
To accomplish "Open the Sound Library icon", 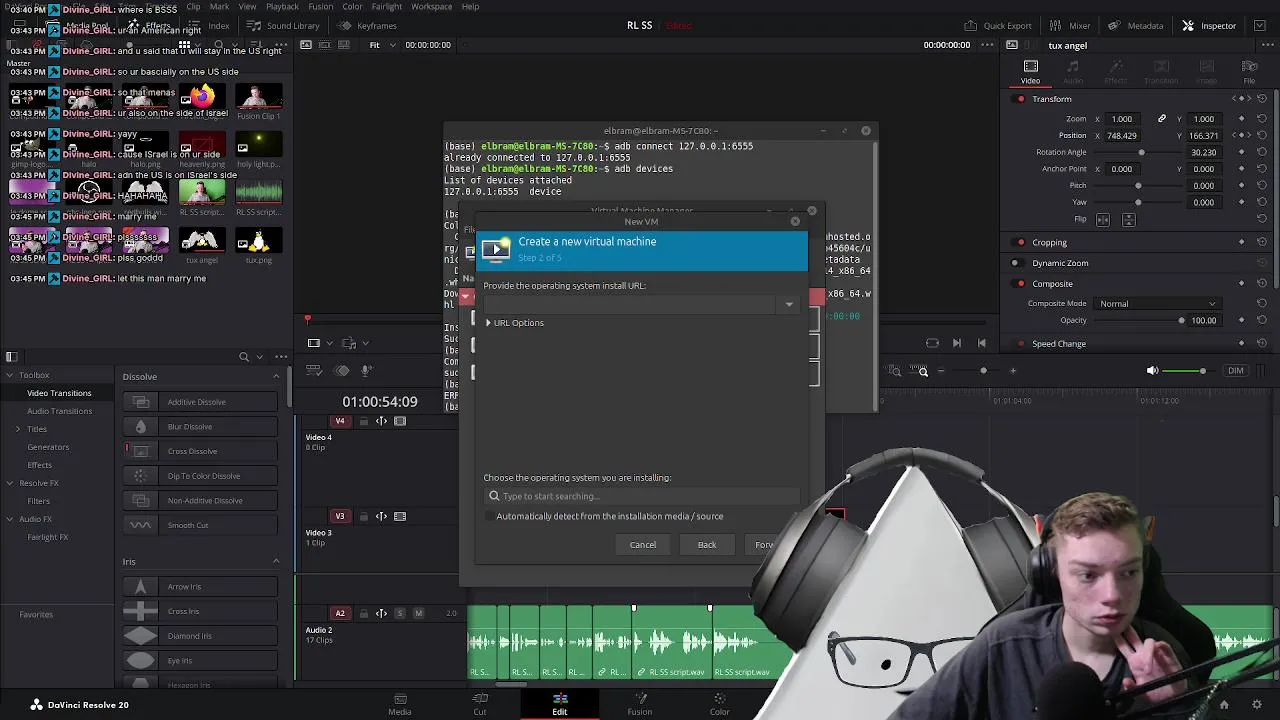I will (254, 26).
